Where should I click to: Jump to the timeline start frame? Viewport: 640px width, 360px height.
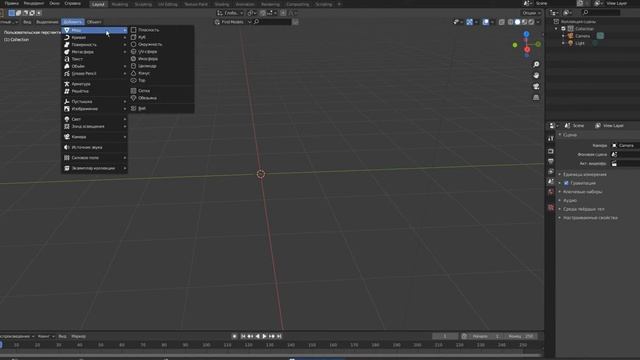coord(243,336)
